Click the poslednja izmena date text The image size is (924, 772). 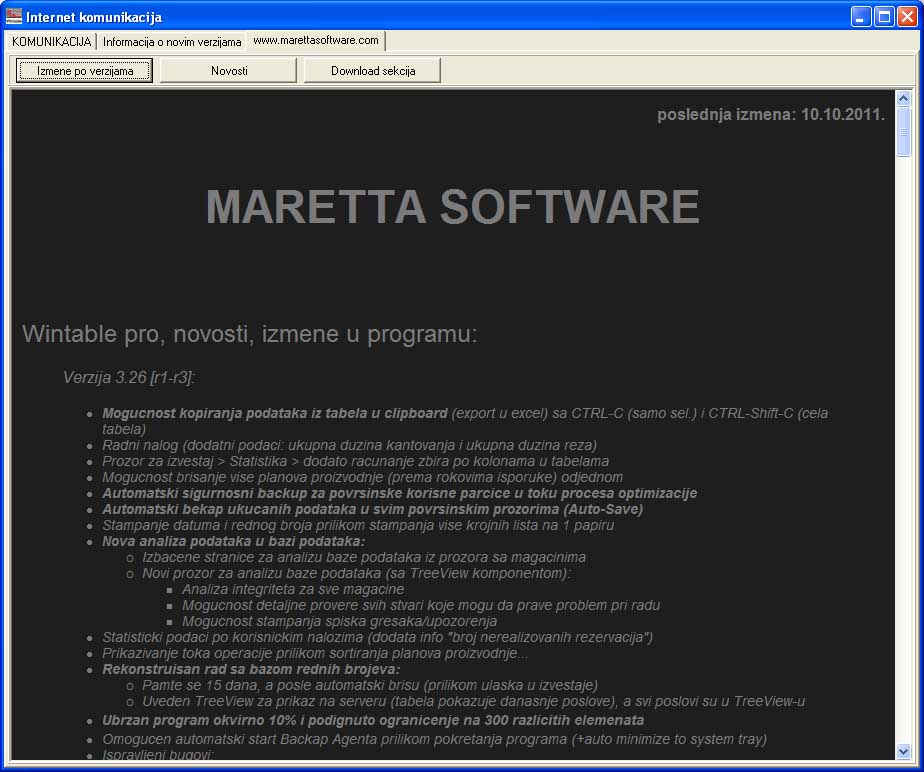tap(770, 114)
